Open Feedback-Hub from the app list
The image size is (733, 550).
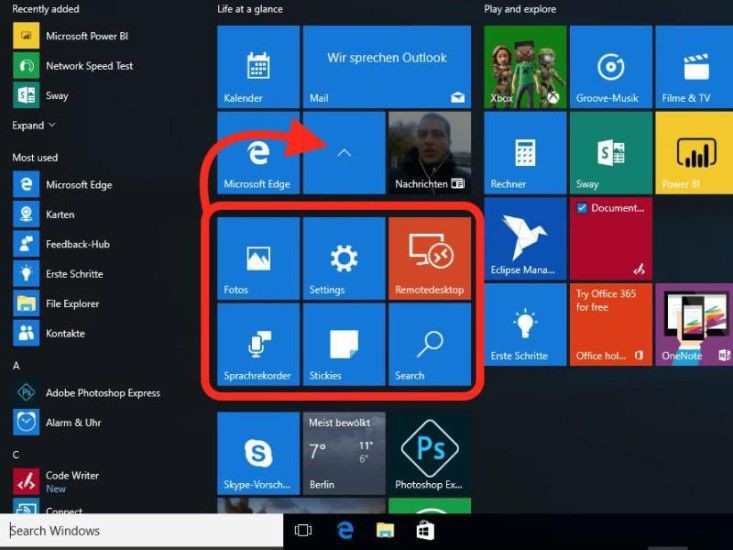tap(62, 244)
